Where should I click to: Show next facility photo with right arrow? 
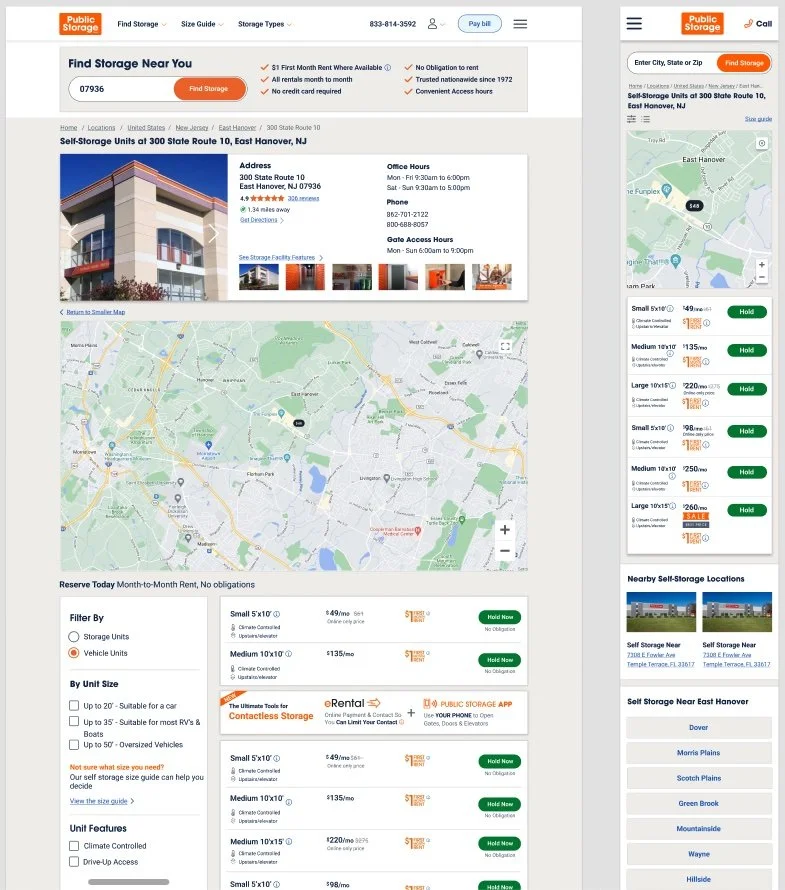pos(213,233)
